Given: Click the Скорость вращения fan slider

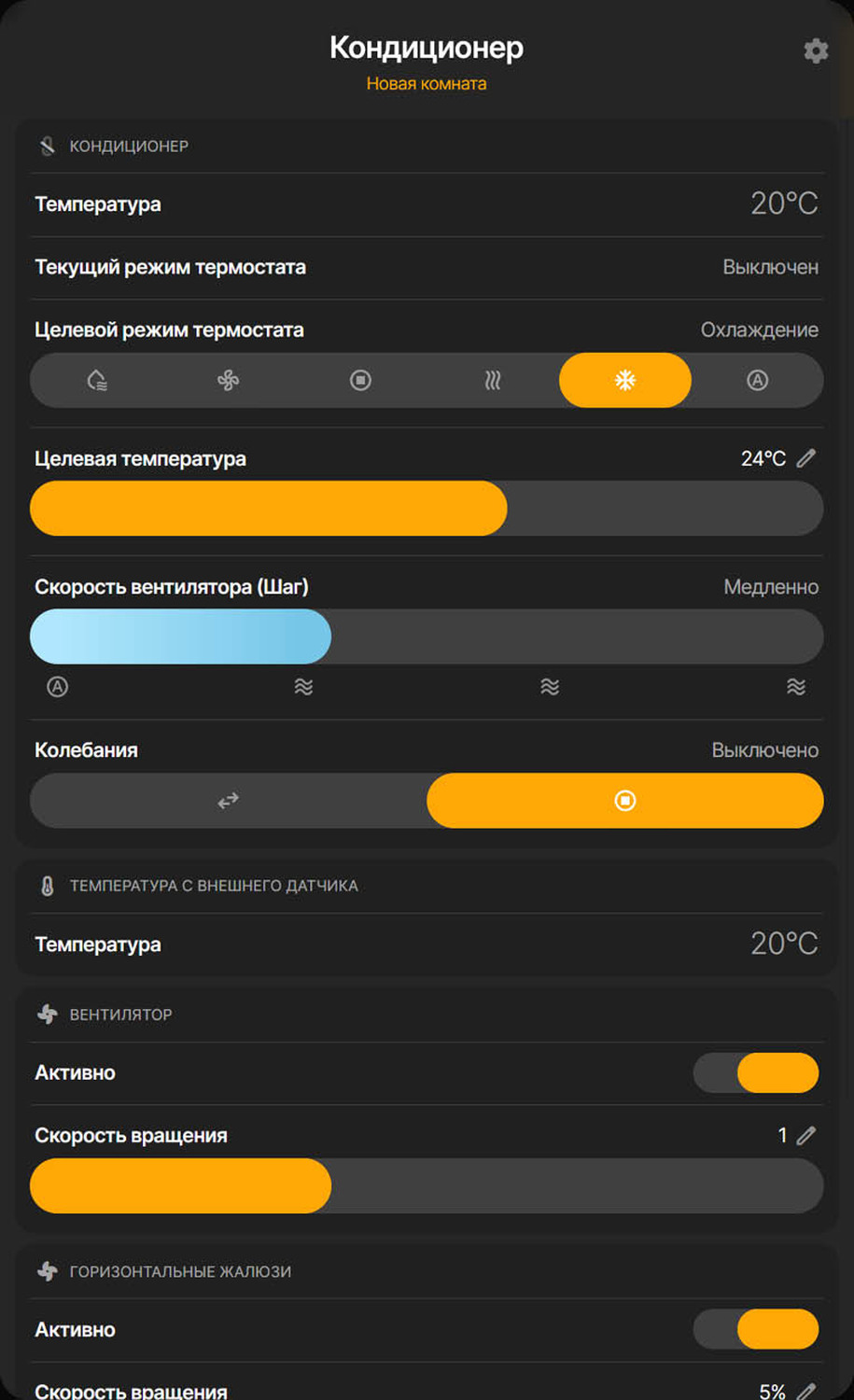Looking at the screenshot, I should point(427,1185).
